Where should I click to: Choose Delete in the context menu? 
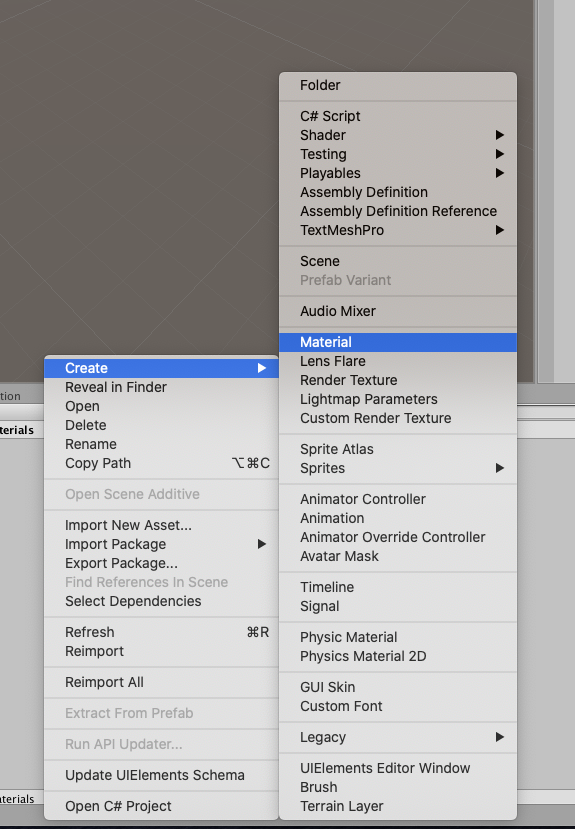[161, 425]
